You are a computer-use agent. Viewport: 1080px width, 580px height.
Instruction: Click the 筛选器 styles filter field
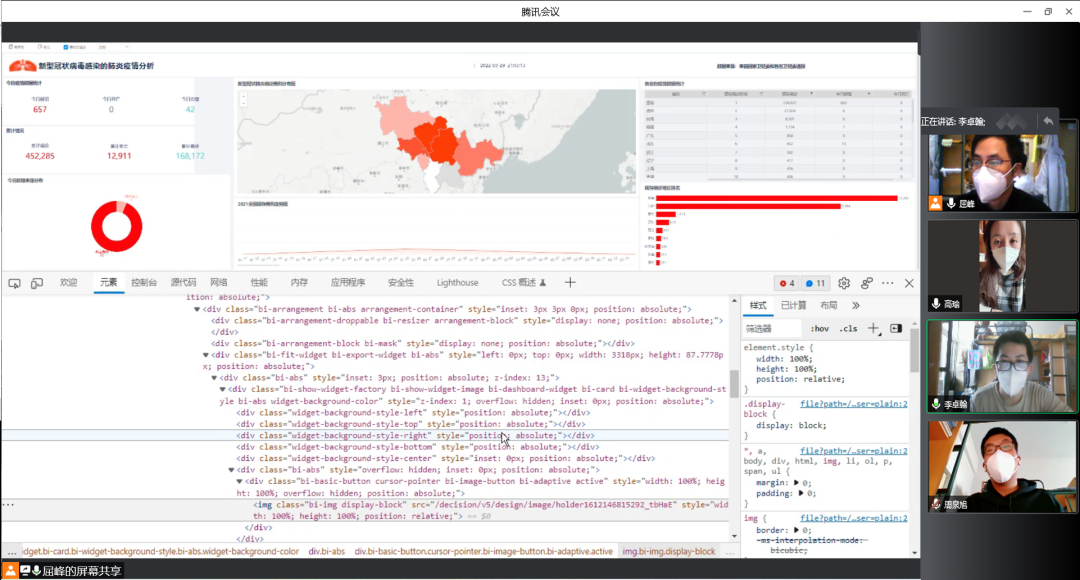click(772, 328)
